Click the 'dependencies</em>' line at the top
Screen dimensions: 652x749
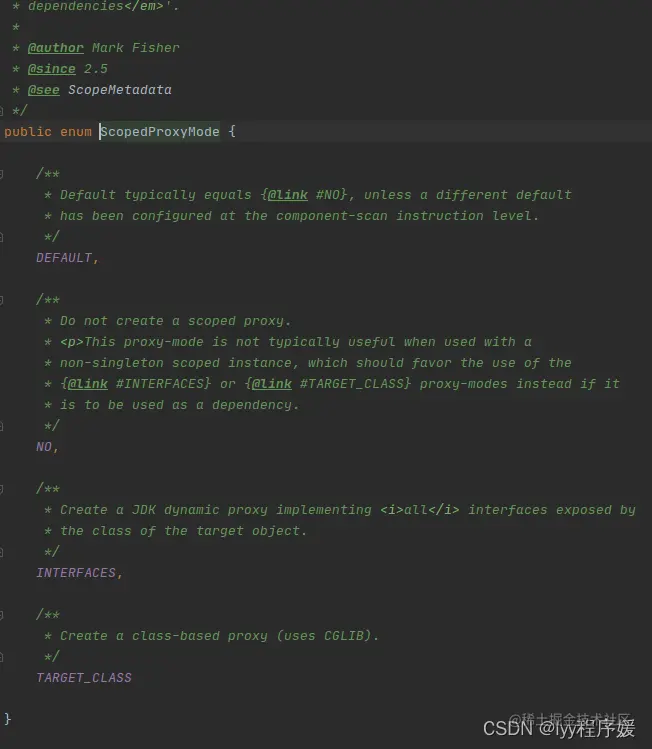(x=104, y=6)
